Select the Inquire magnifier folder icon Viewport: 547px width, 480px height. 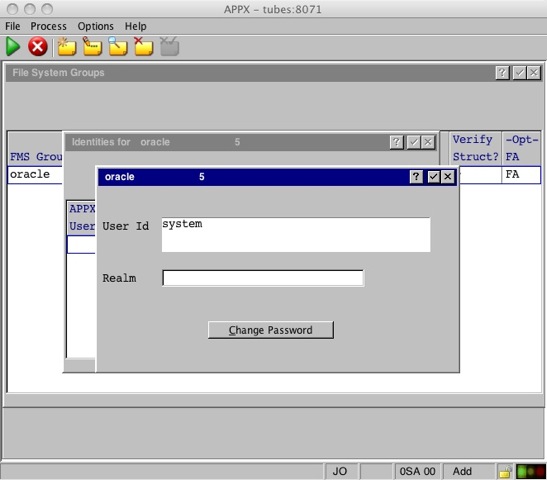pyautogui.click(x=118, y=46)
